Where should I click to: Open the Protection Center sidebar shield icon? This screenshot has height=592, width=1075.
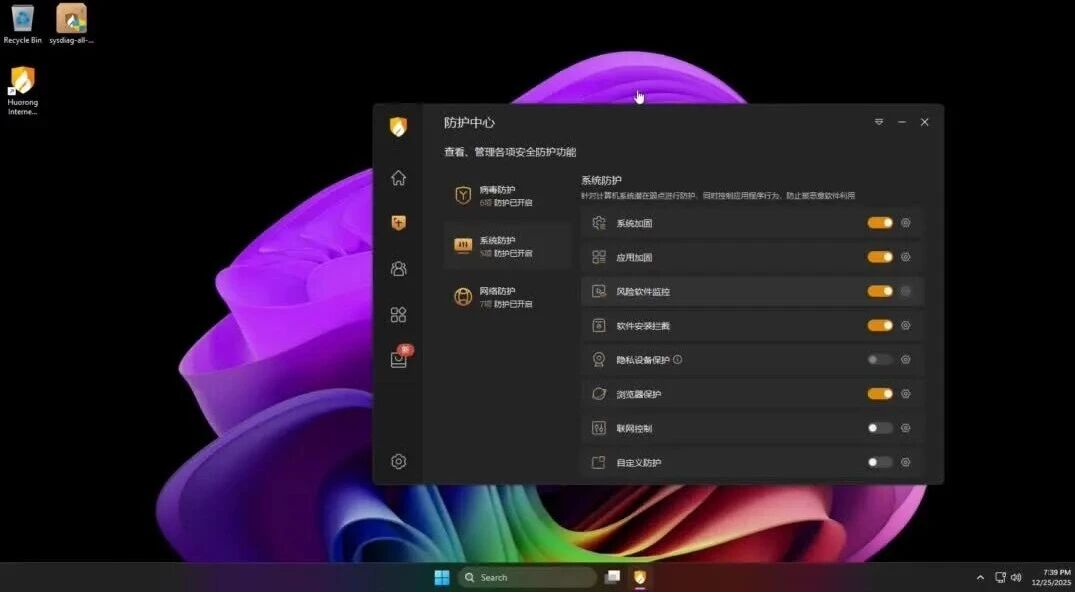(398, 222)
